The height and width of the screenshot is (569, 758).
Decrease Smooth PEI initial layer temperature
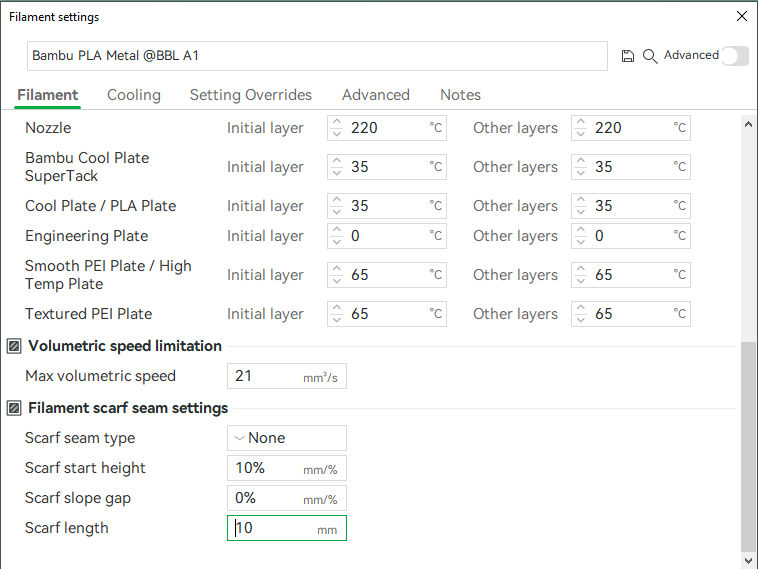point(337,280)
